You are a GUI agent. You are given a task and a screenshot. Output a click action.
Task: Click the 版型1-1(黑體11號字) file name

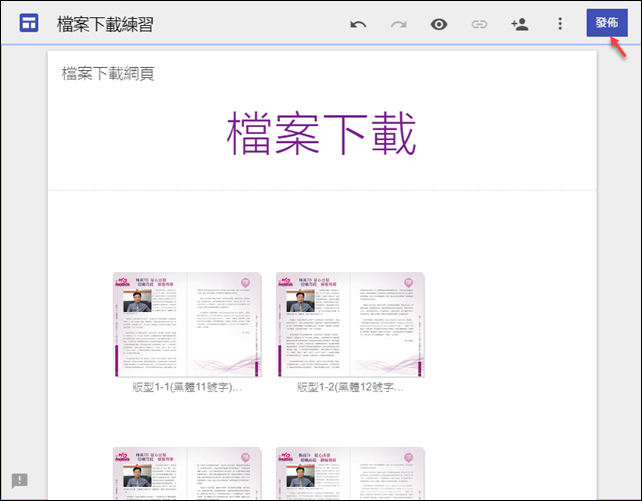click(187, 387)
